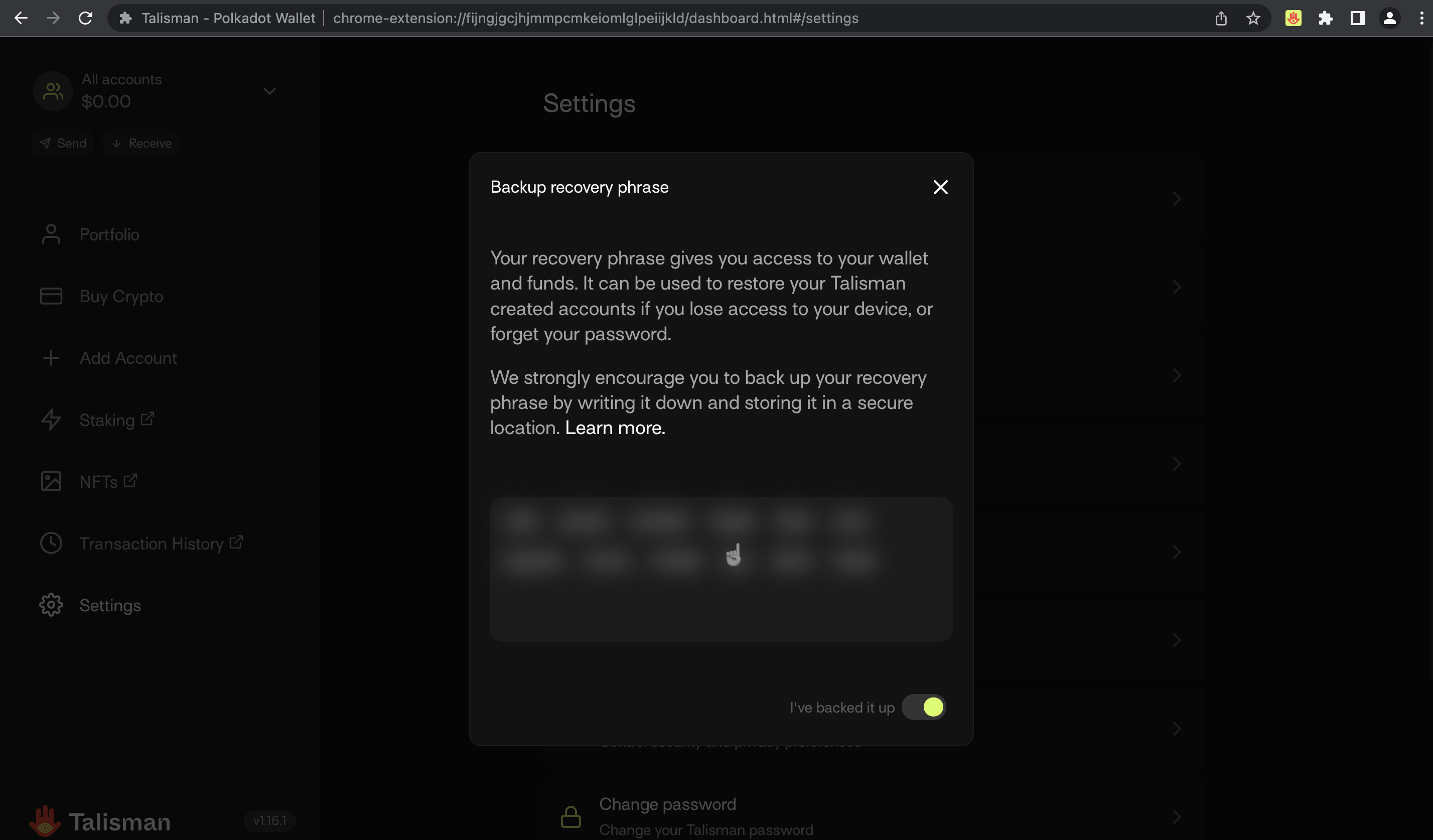Click the Receive button

point(141,144)
